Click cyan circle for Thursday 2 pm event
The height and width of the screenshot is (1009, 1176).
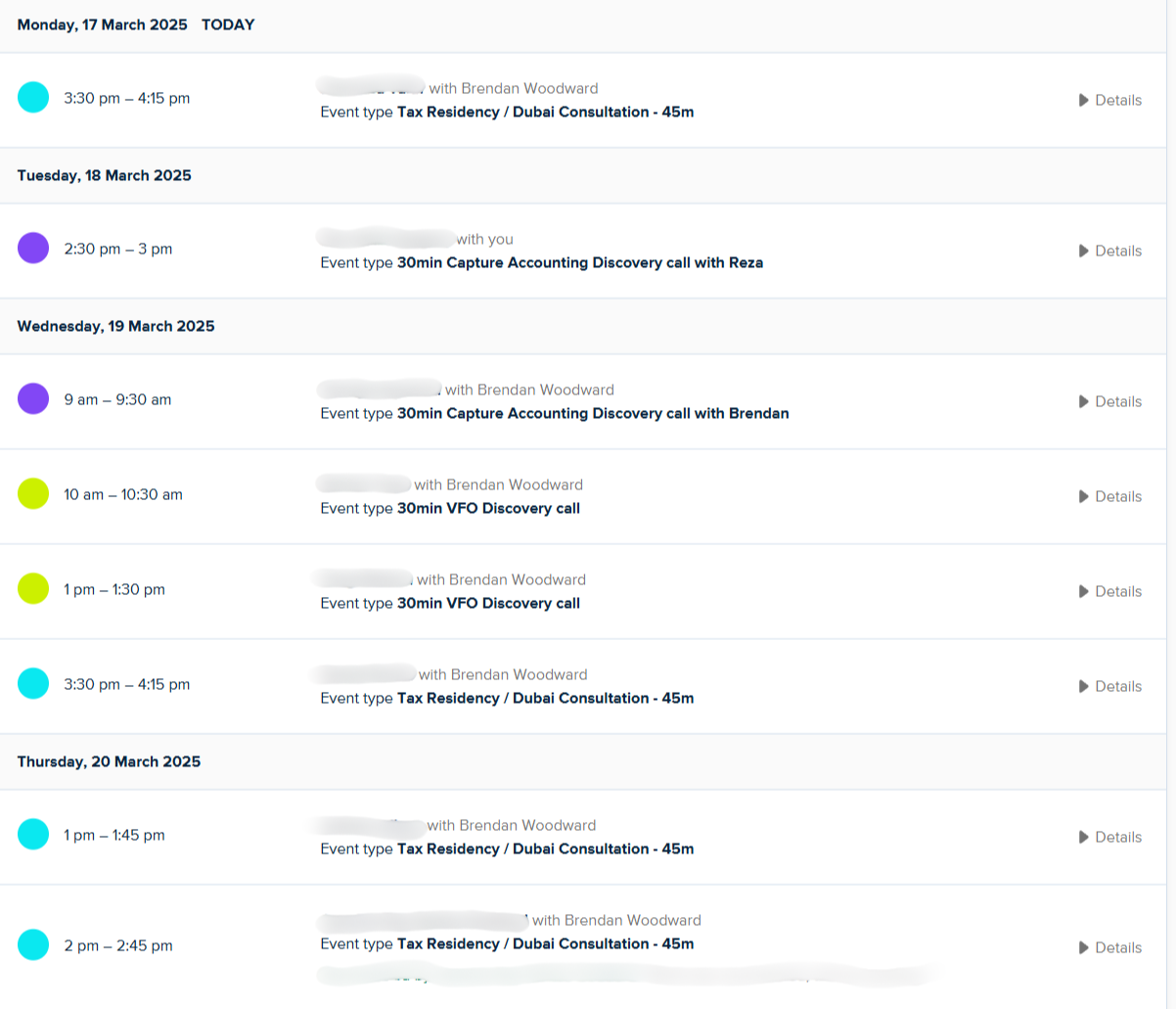33,945
